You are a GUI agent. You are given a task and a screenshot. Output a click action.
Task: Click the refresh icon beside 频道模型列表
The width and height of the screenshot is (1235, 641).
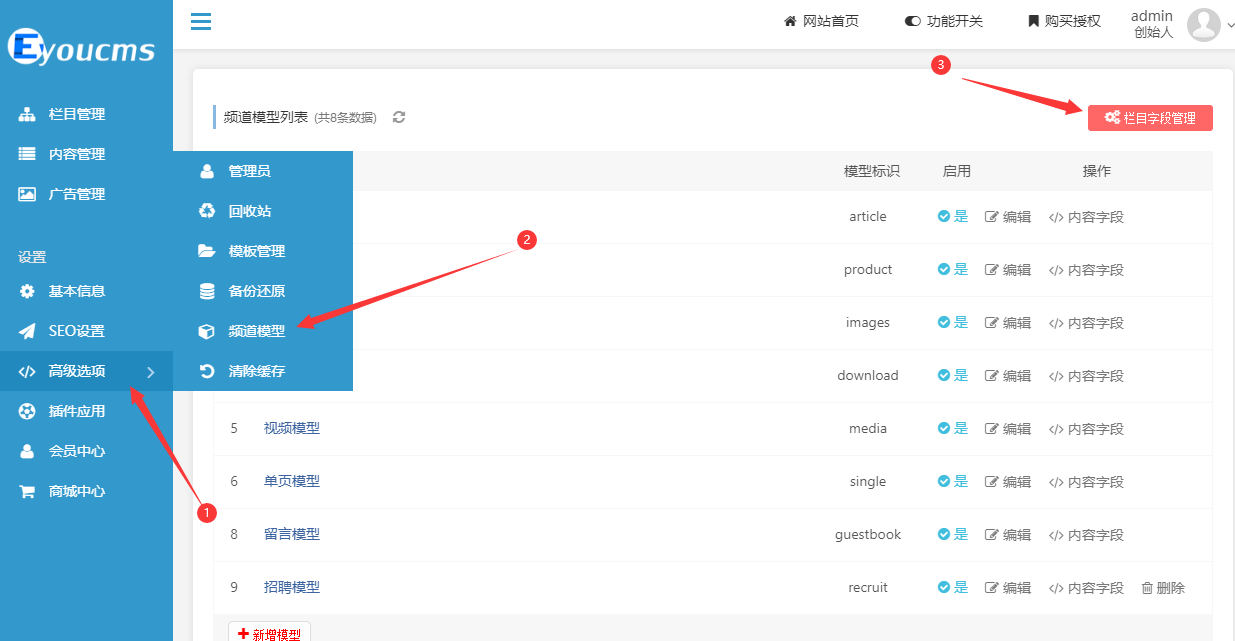coord(398,117)
